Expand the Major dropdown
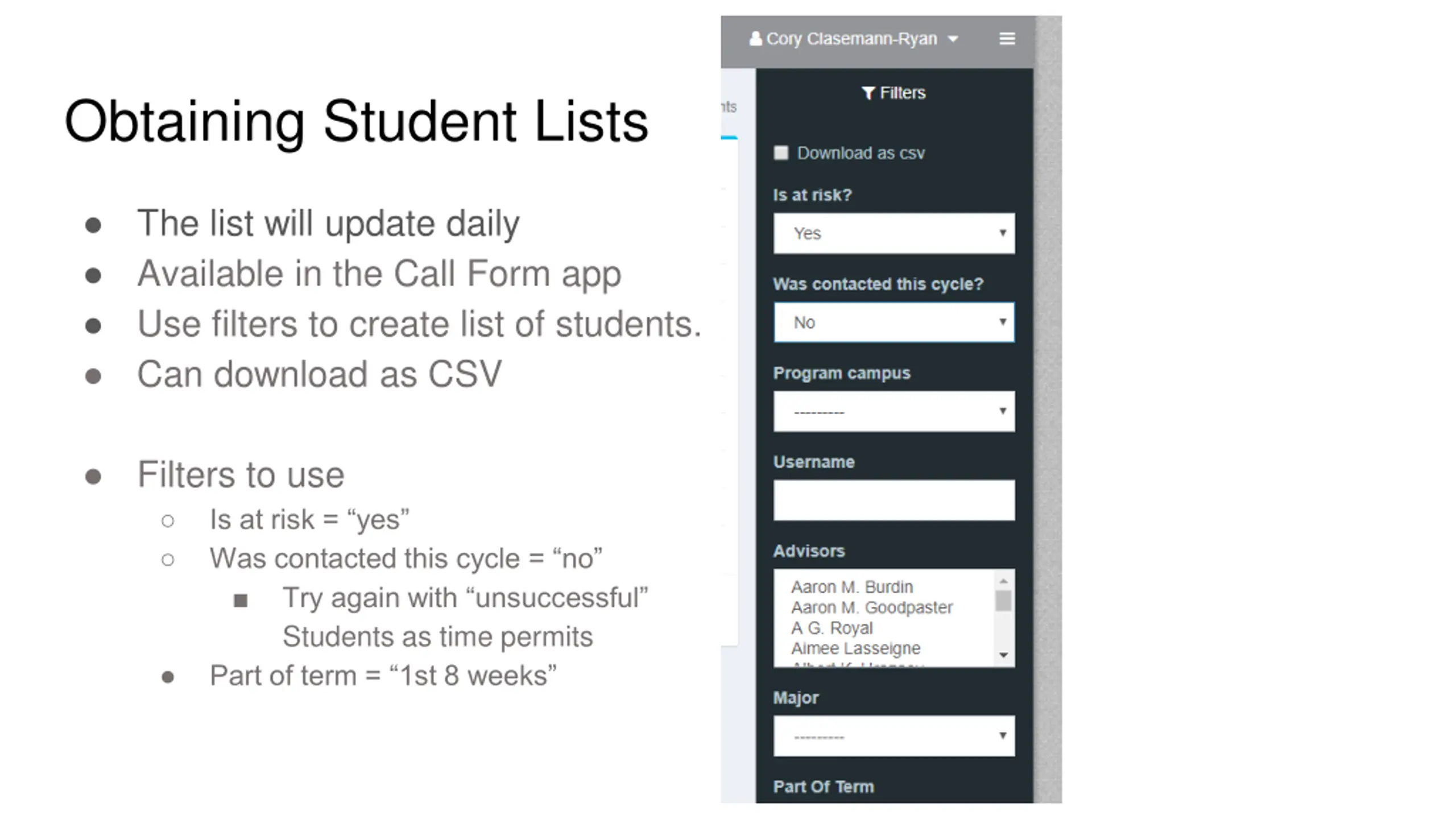The image size is (1456, 819). click(x=894, y=736)
